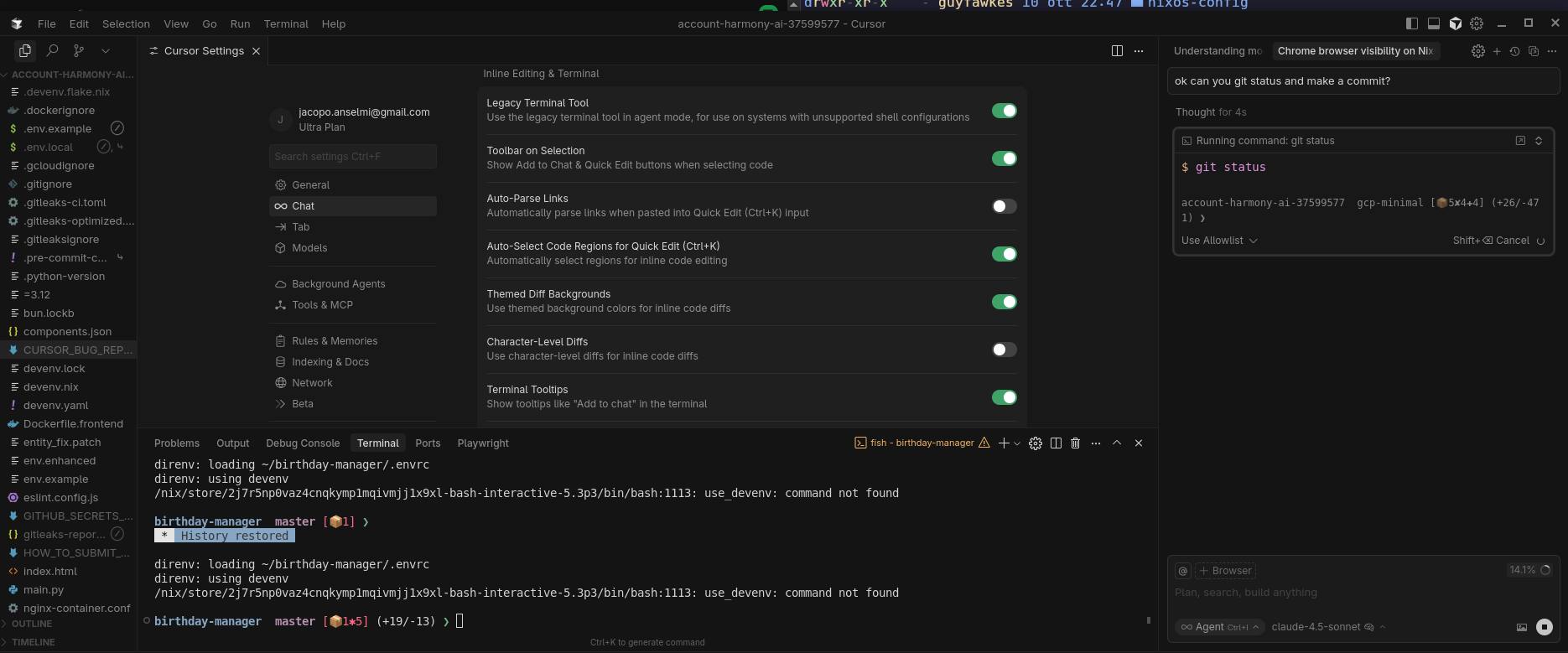The image size is (1568, 653).
Task: Open the Terminal menu in menu bar
Action: point(286,23)
